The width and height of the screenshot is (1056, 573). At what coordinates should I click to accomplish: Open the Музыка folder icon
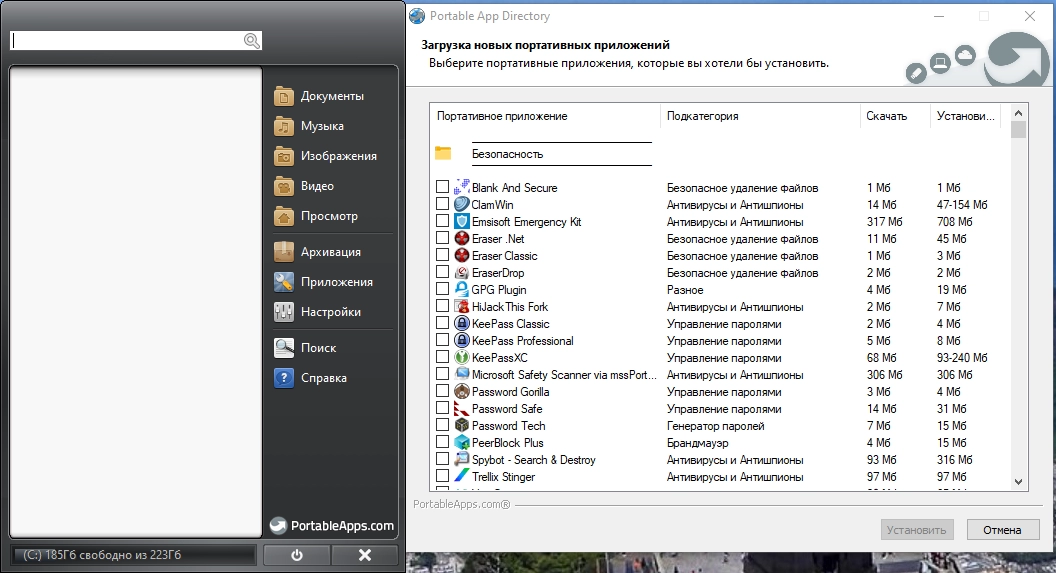(x=284, y=126)
